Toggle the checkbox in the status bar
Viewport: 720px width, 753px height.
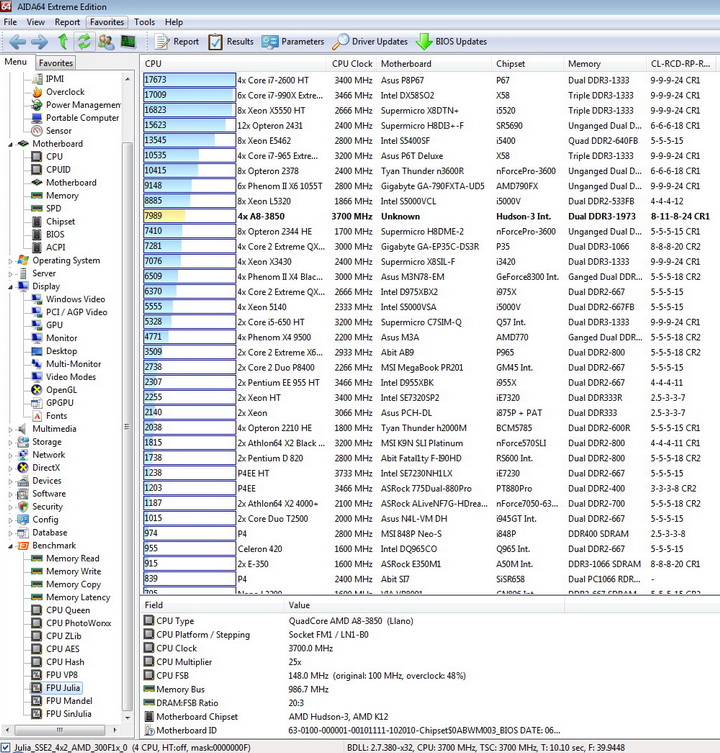click(5, 748)
